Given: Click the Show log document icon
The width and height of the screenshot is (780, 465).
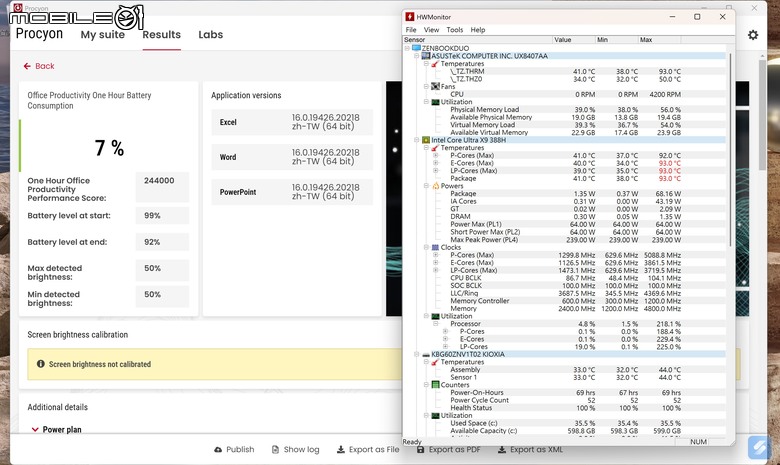Looking at the screenshot, I should [274, 450].
